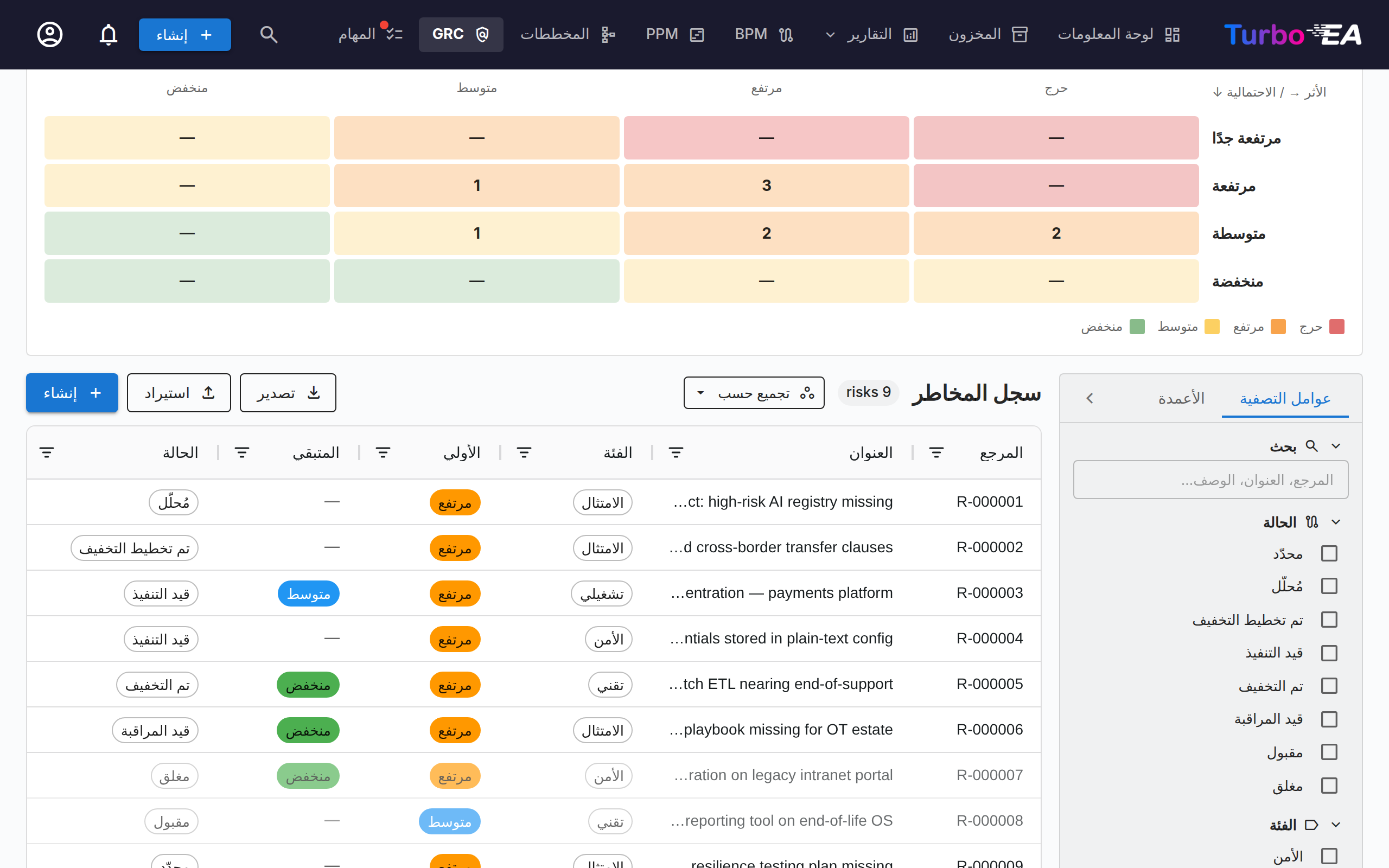The height and width of the screenshot is (868, 1389).
Task: Focus the filter search text field
Action: coord(1210,480)
